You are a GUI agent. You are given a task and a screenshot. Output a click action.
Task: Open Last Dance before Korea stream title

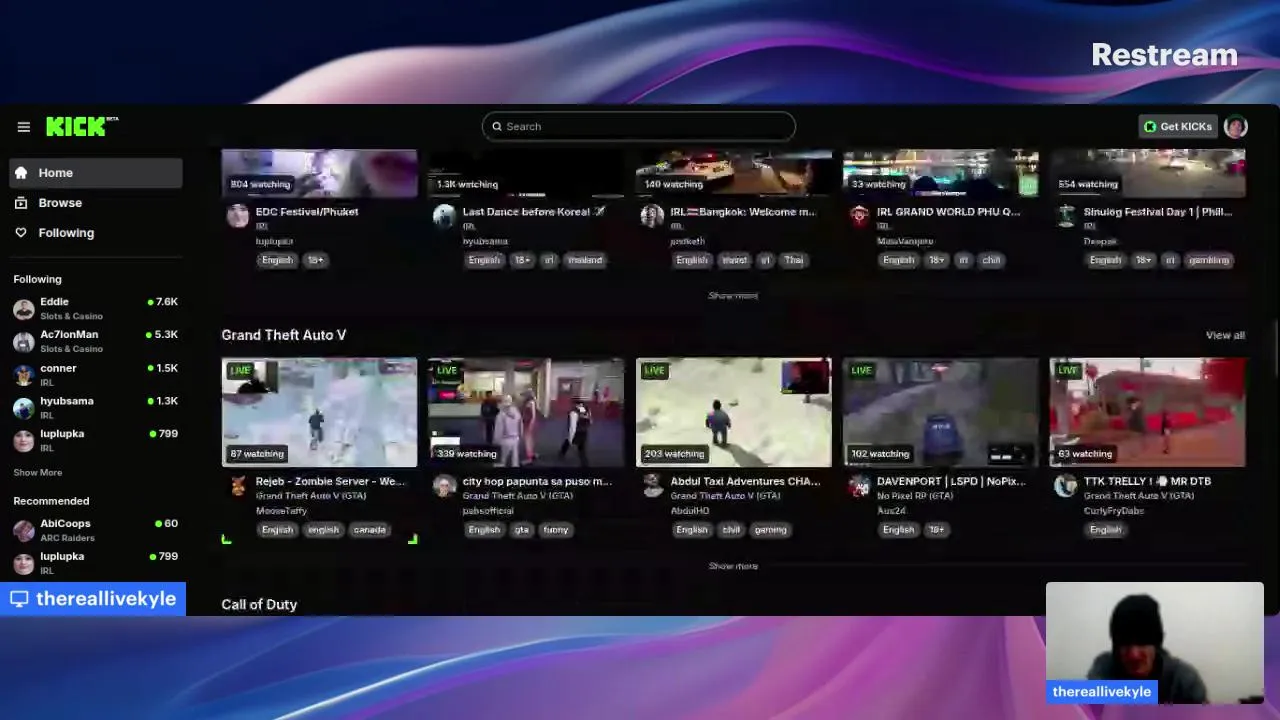534,212
